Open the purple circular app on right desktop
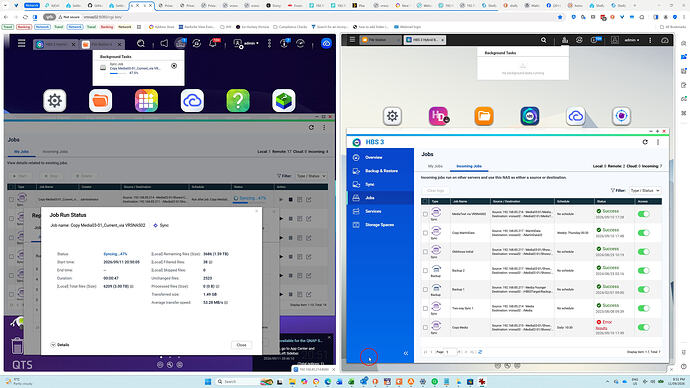 pyautogui.click(x=621, y=116)
